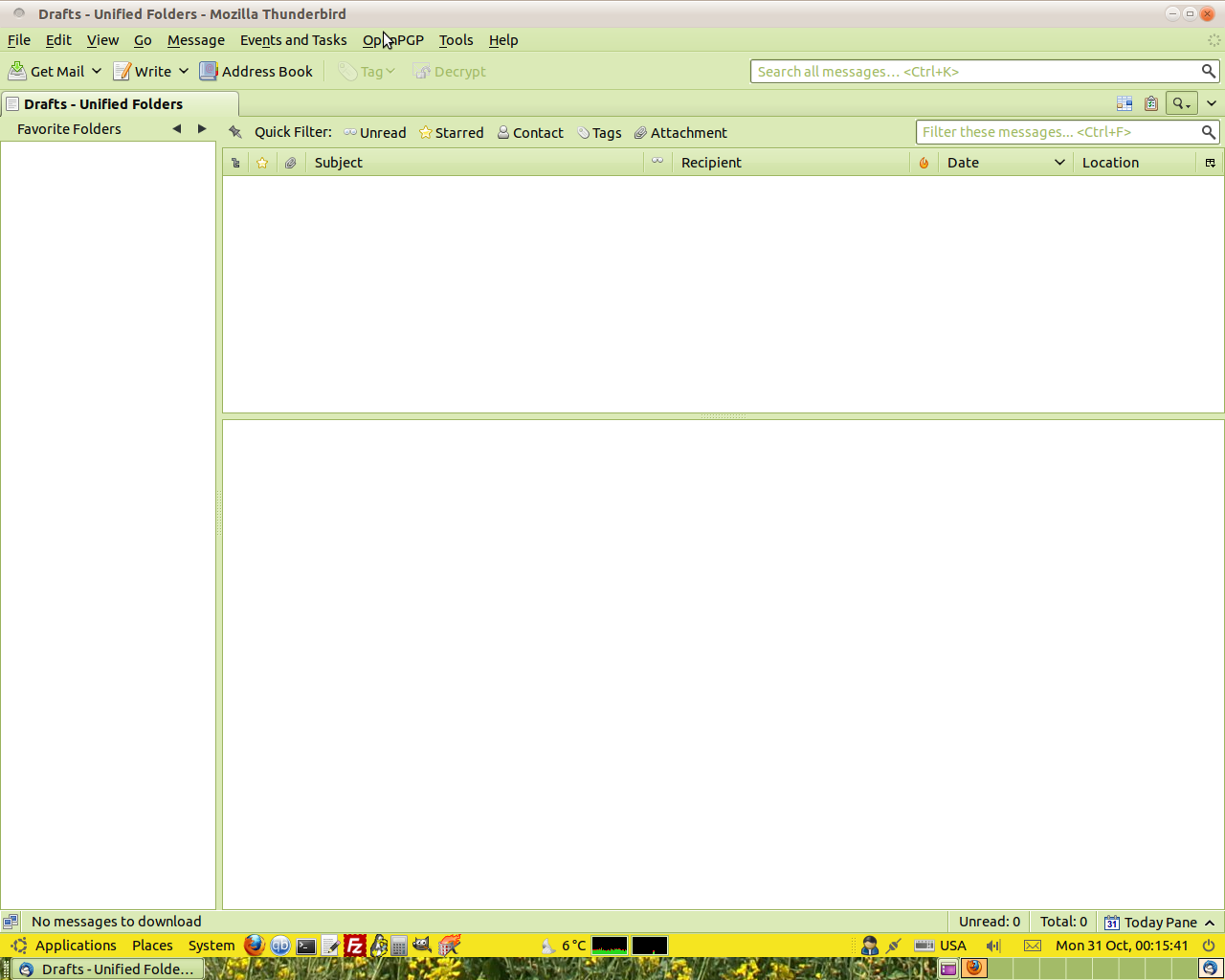This screenshot has width=1225, height=980.
Task: Click the Get Mail icon
Action: [x=17, y=72]
